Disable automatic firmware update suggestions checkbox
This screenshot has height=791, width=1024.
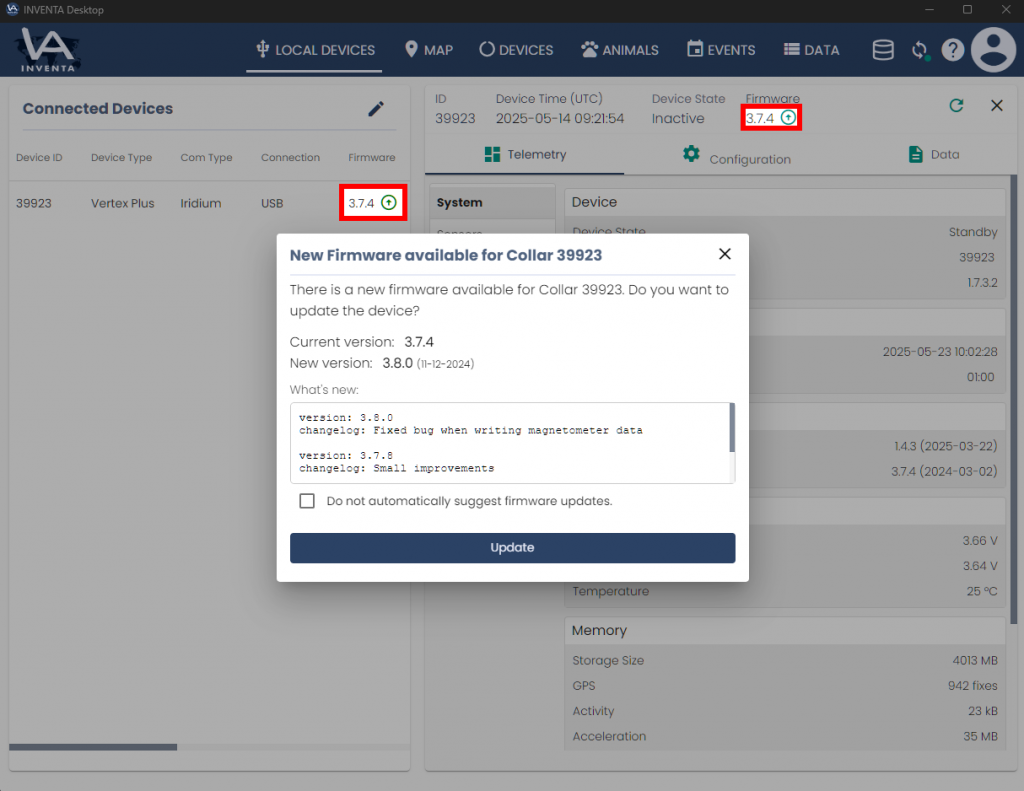(307, 501)
